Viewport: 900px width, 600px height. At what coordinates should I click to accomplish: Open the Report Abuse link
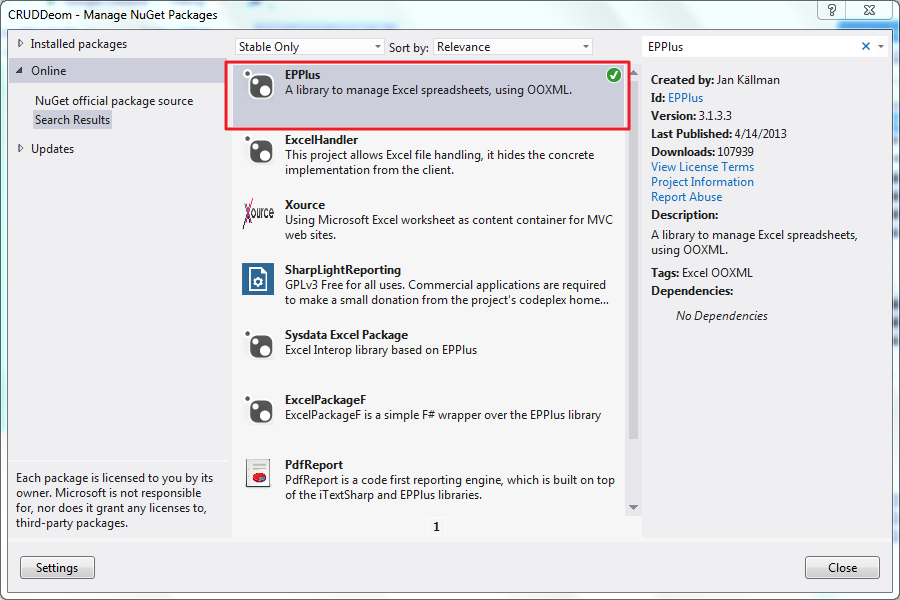tap(686, 197)
